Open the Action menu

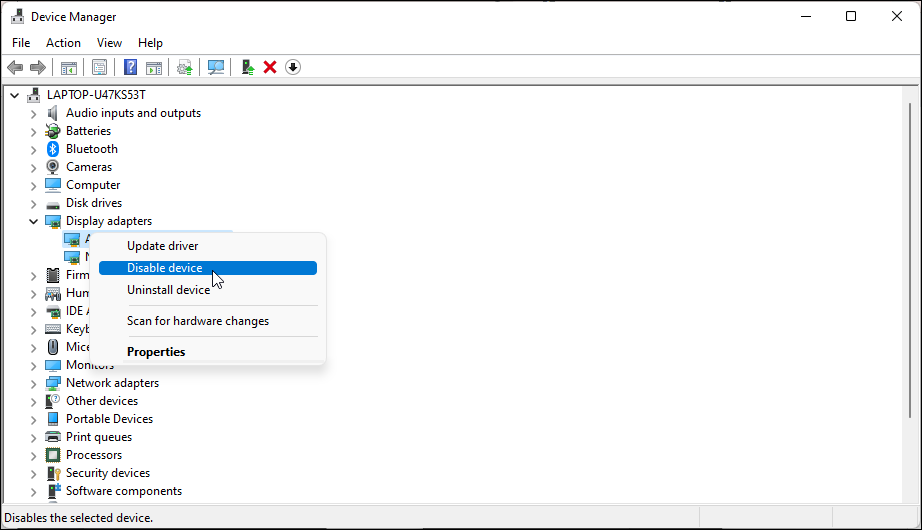tap(64, 43)
